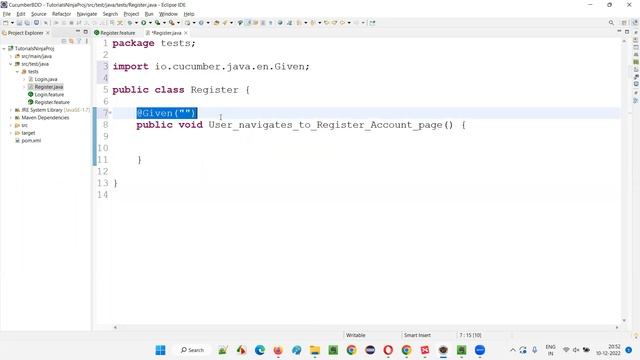This screenshot has height=360, width=640.
Task: Expand the JRE System Library node
Action: coord(11,110)
